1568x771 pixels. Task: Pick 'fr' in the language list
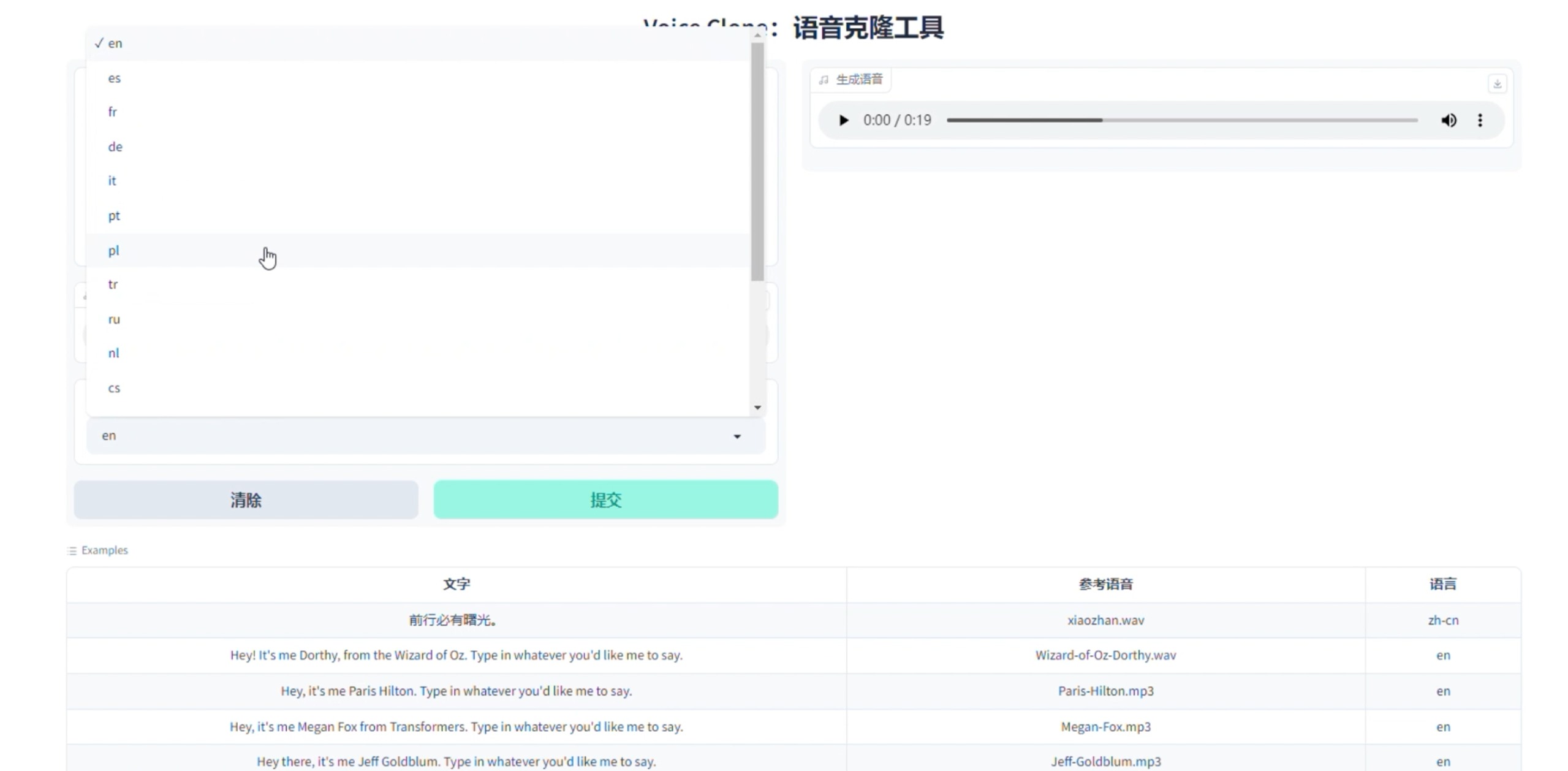[113, 112]
